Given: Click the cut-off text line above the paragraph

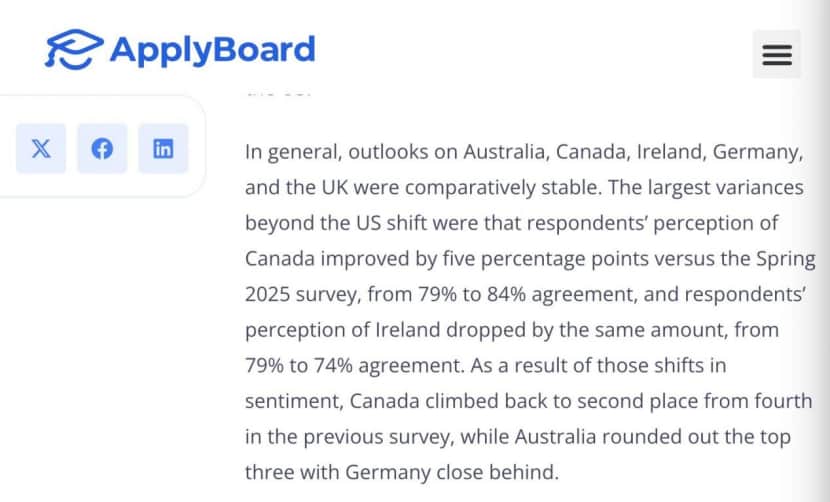Looking at the screenshot, I should (x=278, y=90).
